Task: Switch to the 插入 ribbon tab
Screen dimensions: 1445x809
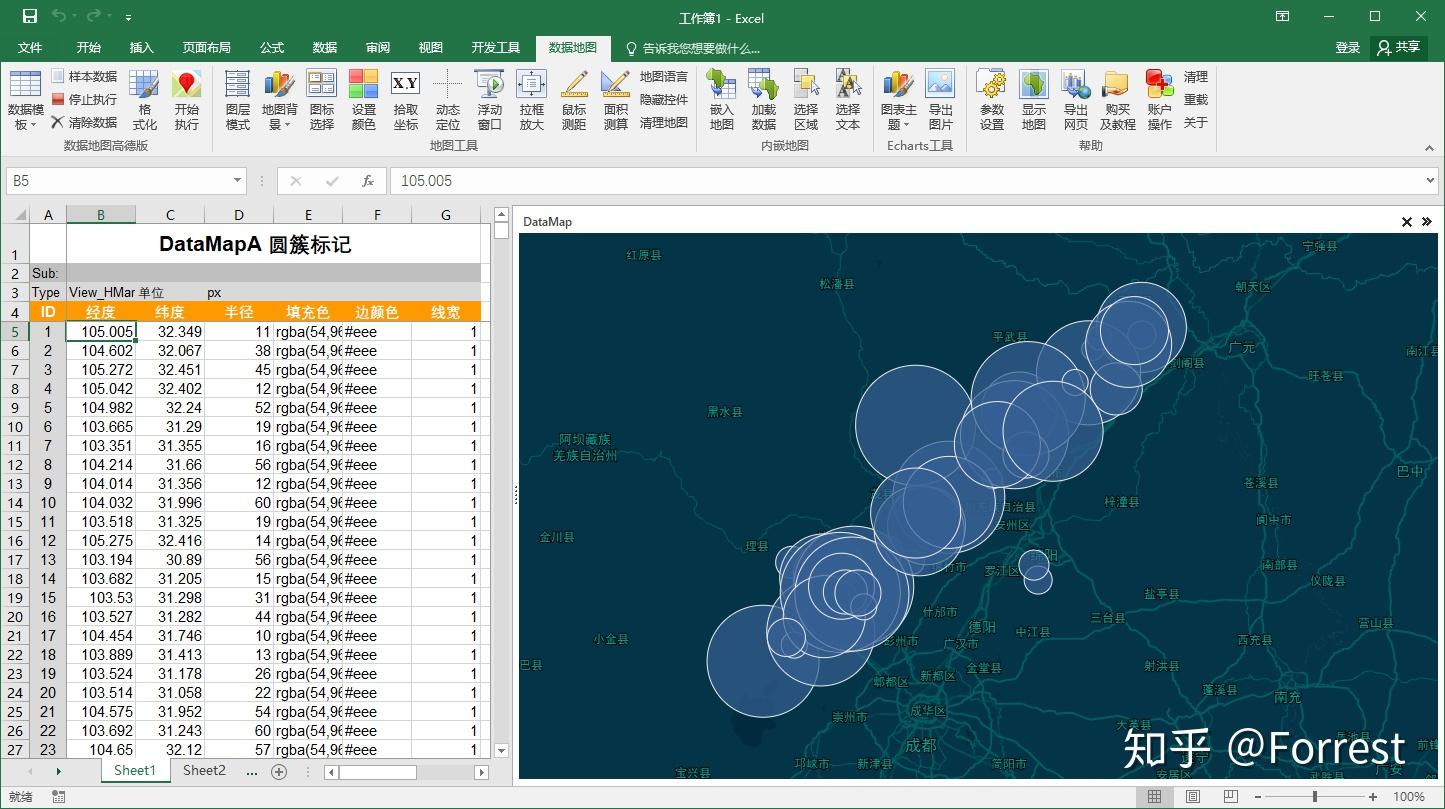Action: tap(142, 48)
